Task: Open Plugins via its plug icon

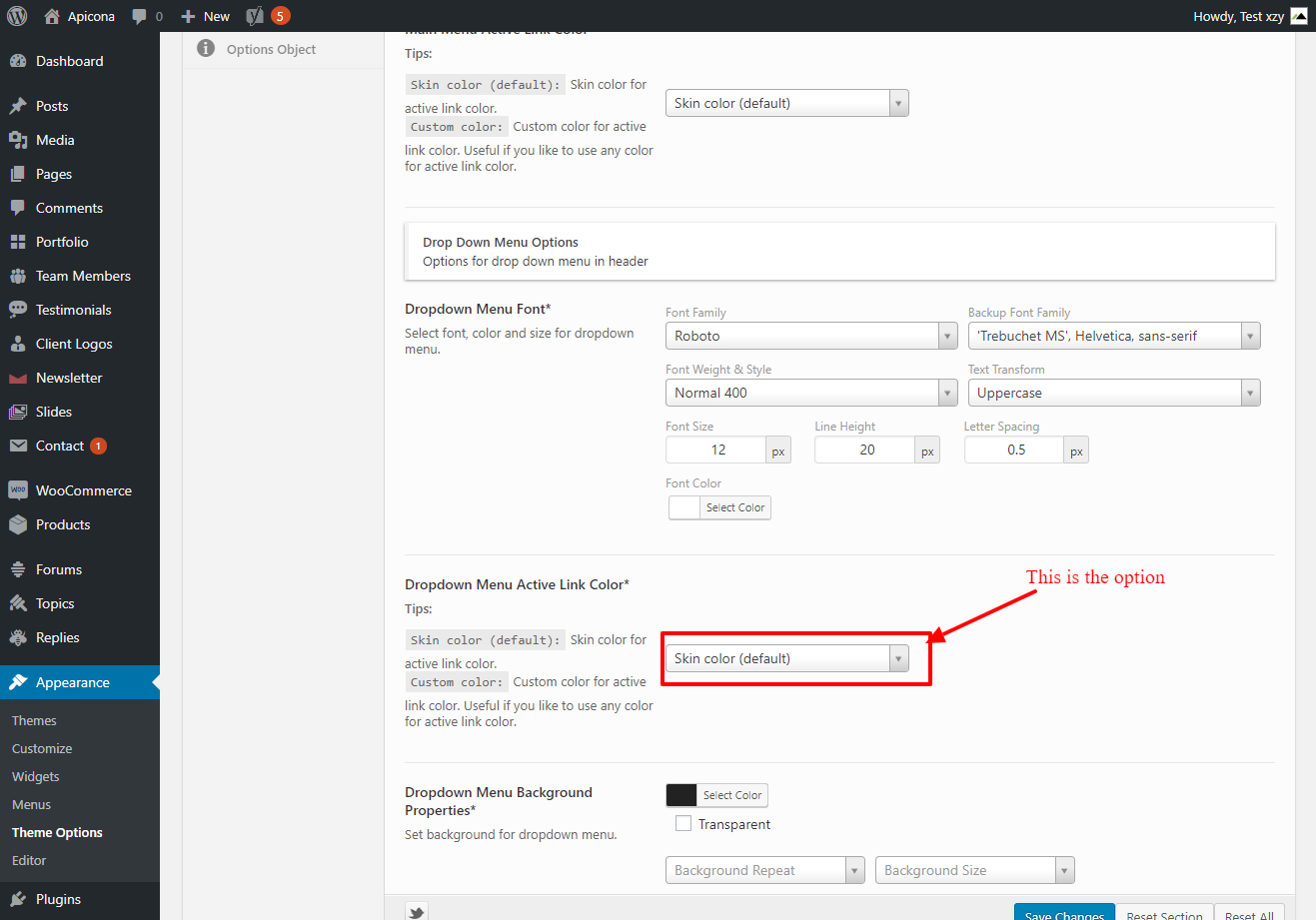Action: (x=18, y=899)
